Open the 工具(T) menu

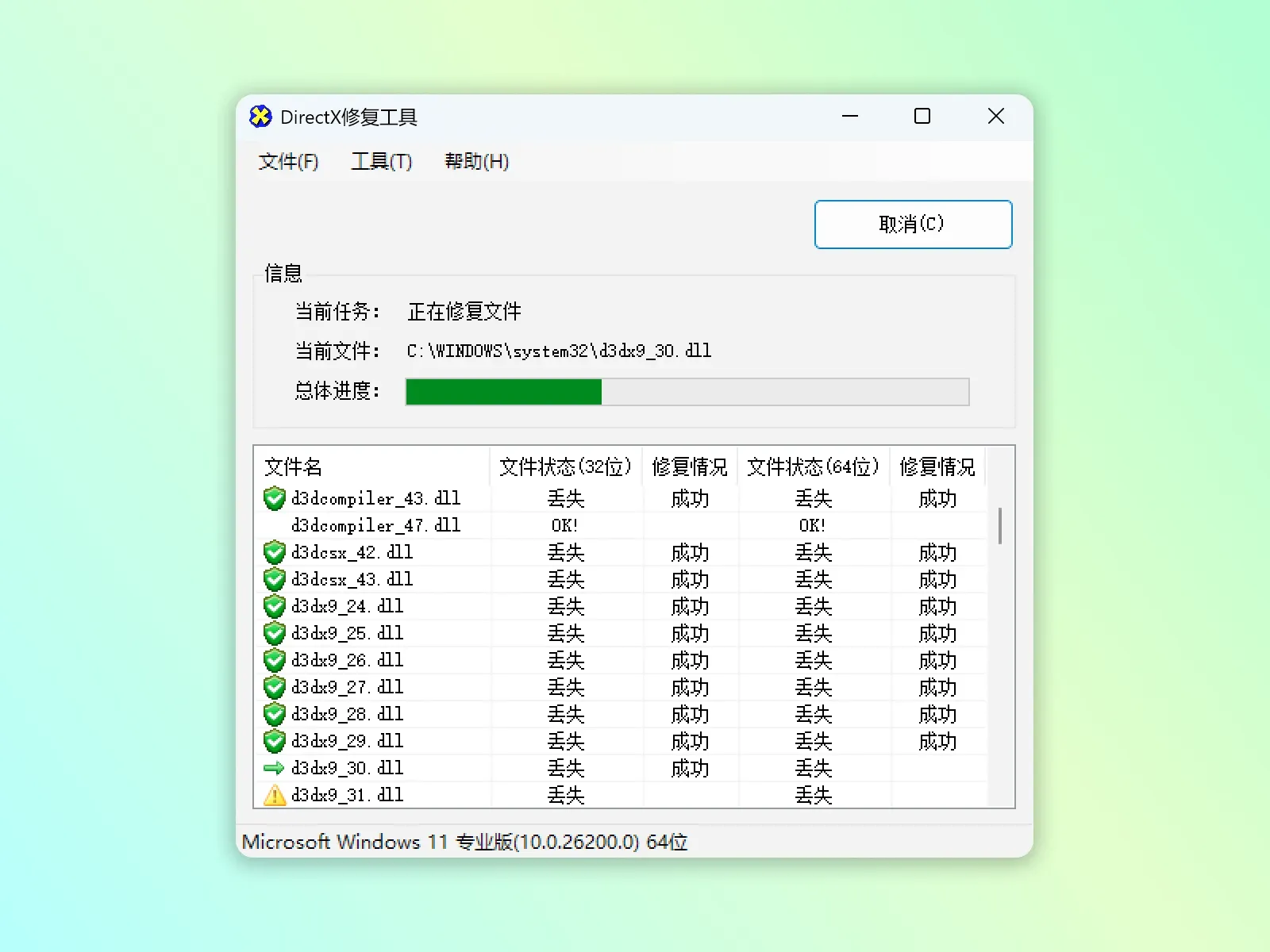click(382, 162)
